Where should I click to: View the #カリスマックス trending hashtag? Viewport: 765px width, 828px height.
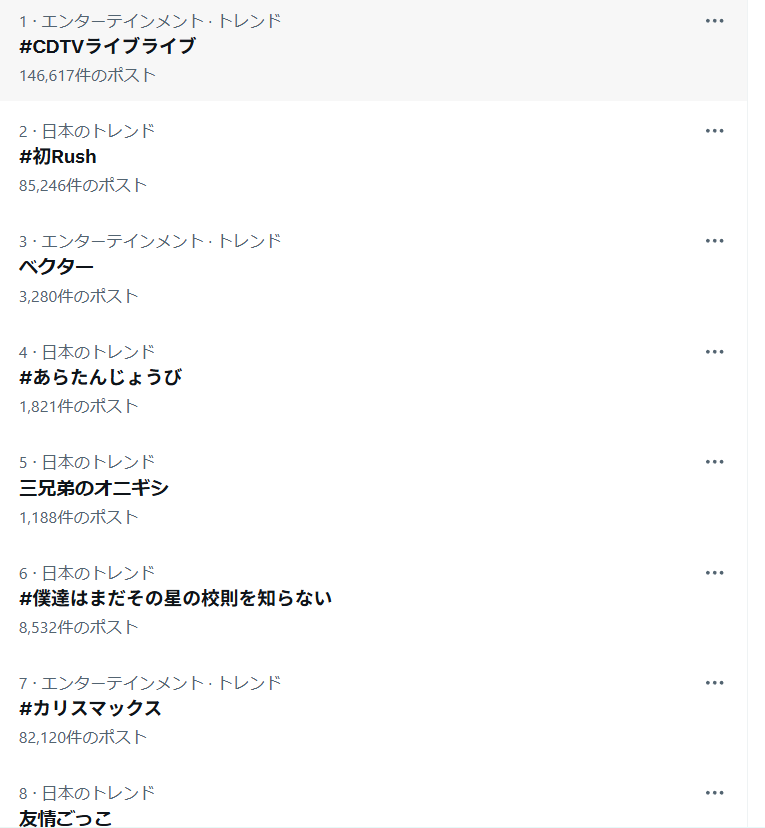[90, 709]
